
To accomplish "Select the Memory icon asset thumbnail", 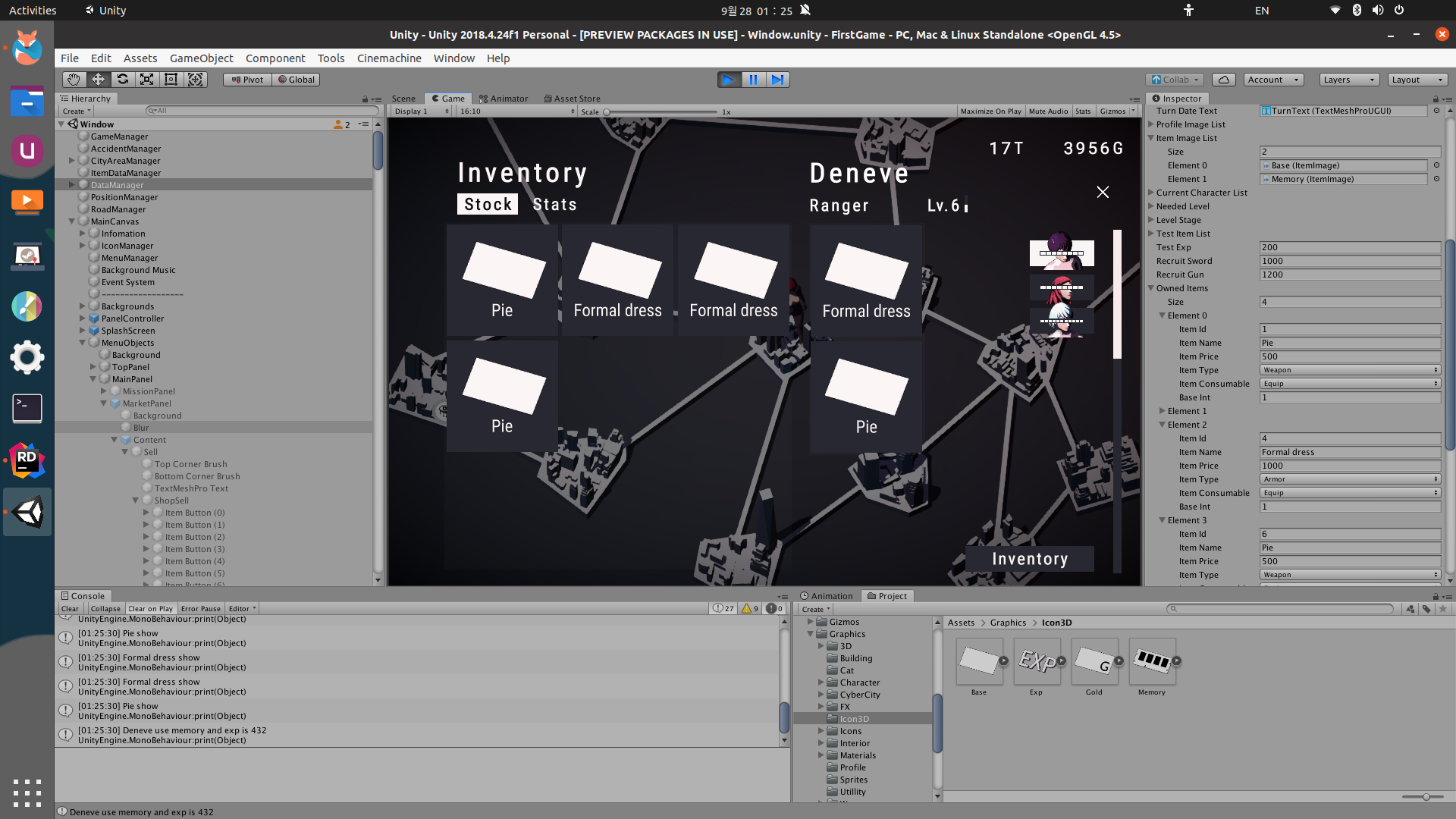I will (x=1152, y=662).
